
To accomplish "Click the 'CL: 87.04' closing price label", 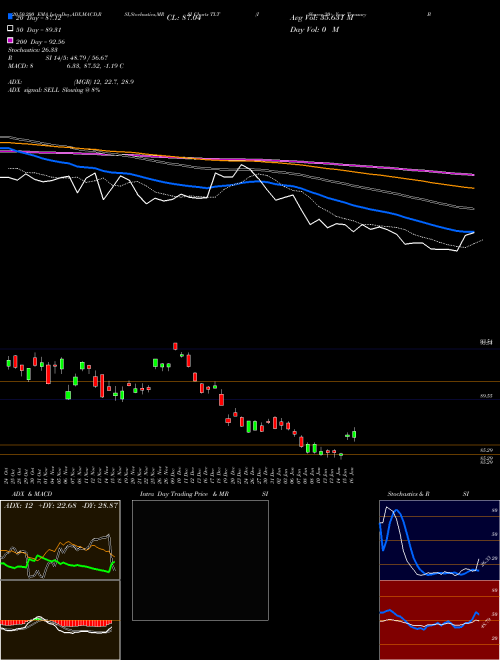I will [184, 18].
